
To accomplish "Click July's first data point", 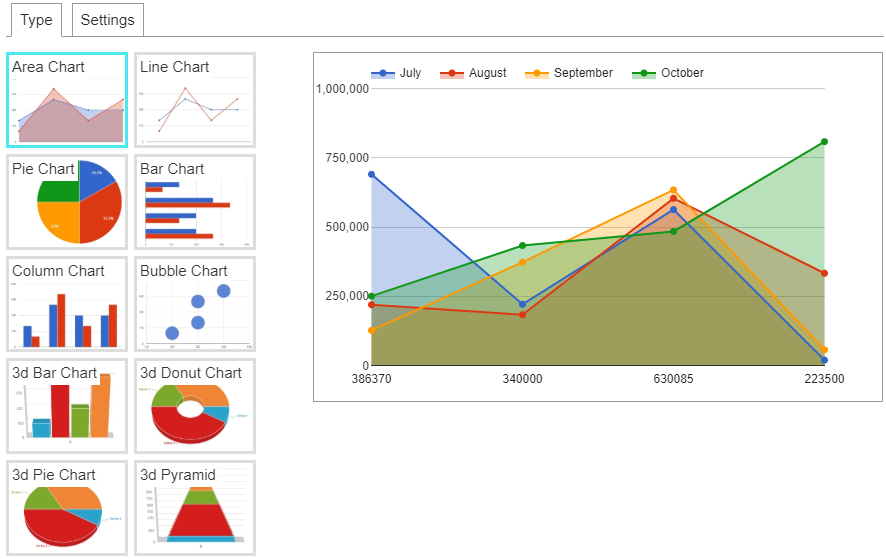I will pos(371,175).
